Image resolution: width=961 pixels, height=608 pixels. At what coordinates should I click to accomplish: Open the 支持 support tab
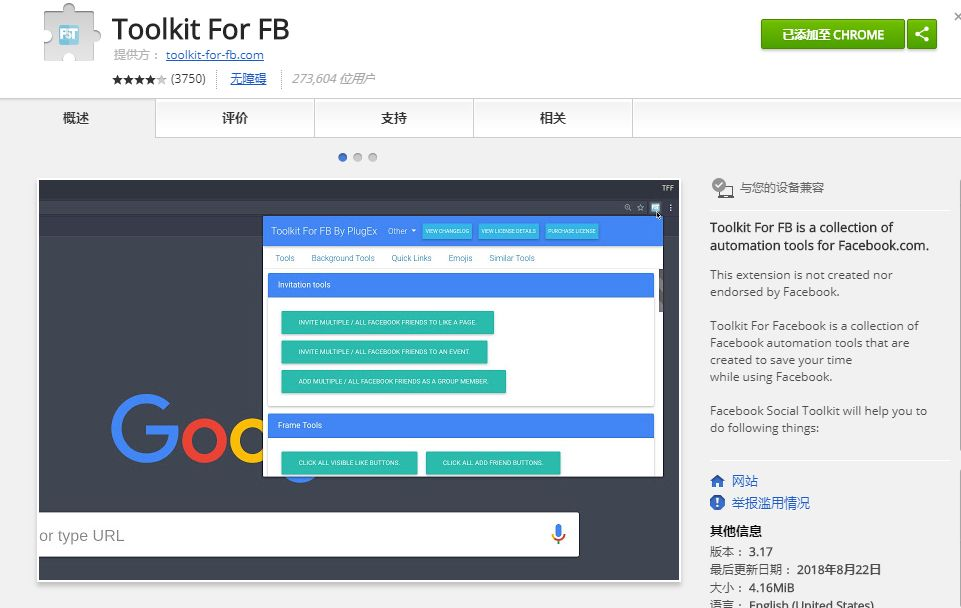[x=393, y=118]
